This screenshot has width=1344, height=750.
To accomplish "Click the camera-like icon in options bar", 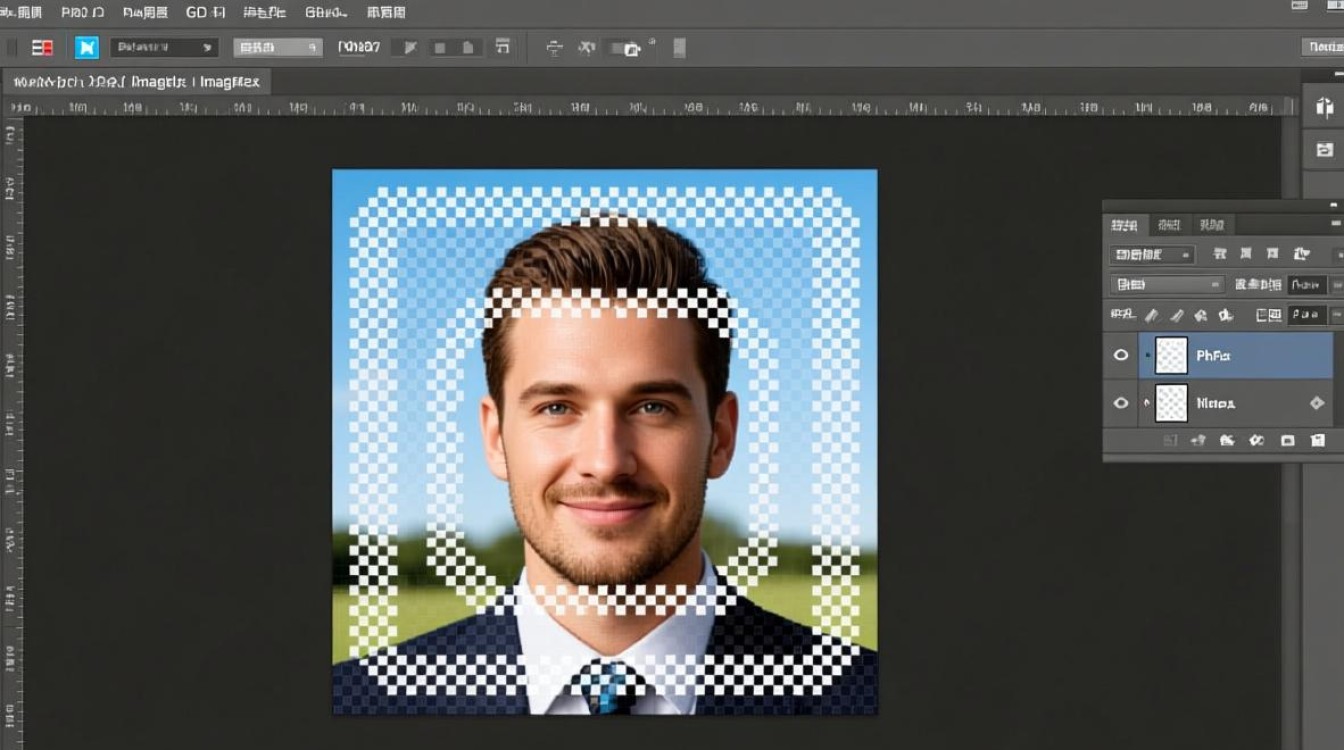I will tap(631, 48).
